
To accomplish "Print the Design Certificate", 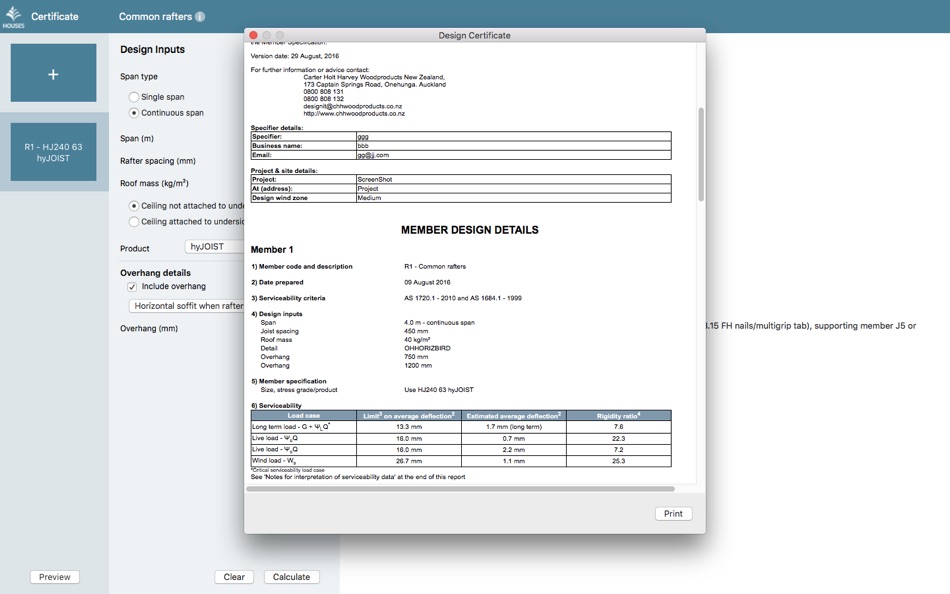I will 673,513.
